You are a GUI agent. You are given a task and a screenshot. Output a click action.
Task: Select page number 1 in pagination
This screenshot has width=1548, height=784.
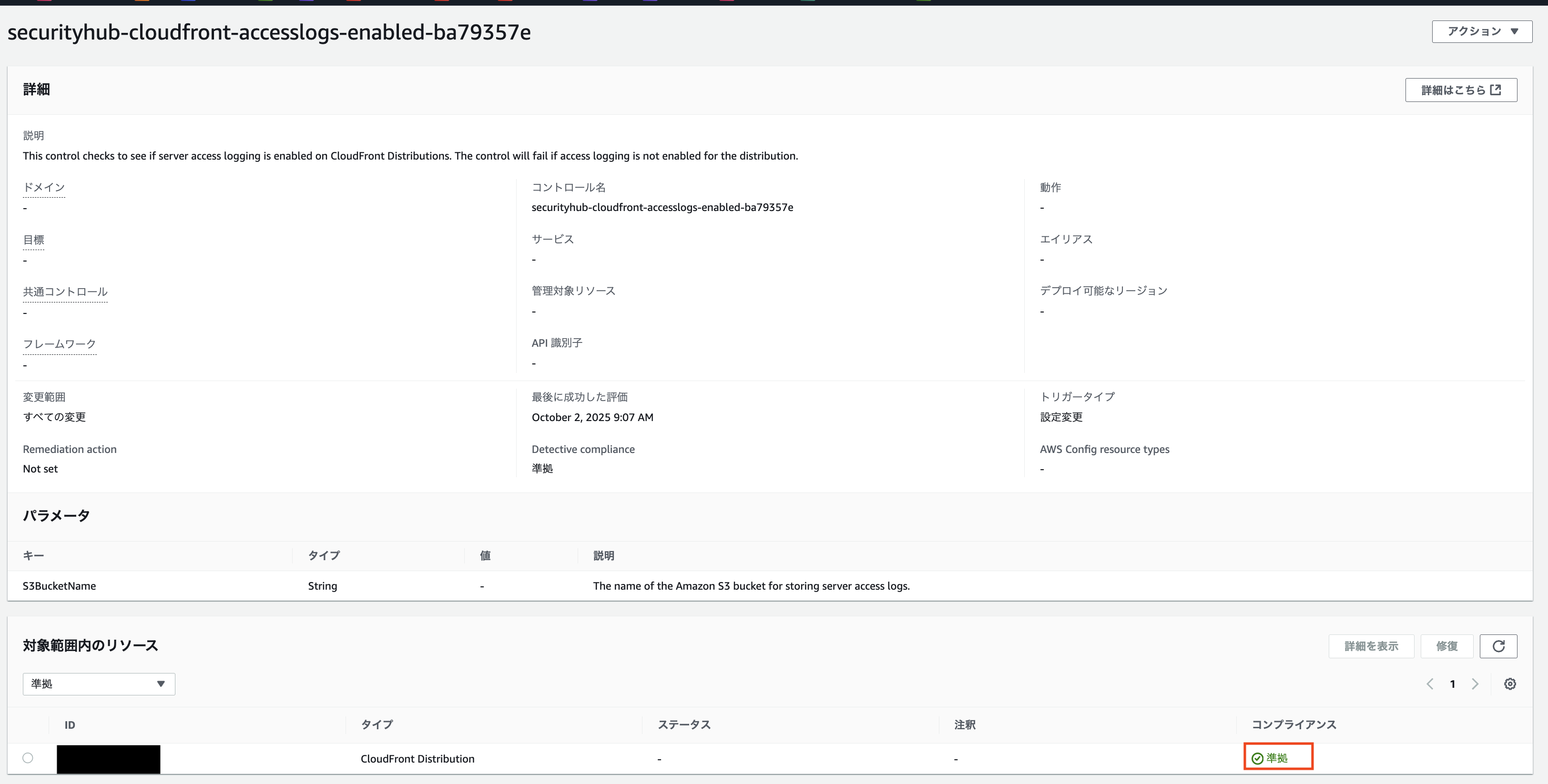coord(1453,683)
